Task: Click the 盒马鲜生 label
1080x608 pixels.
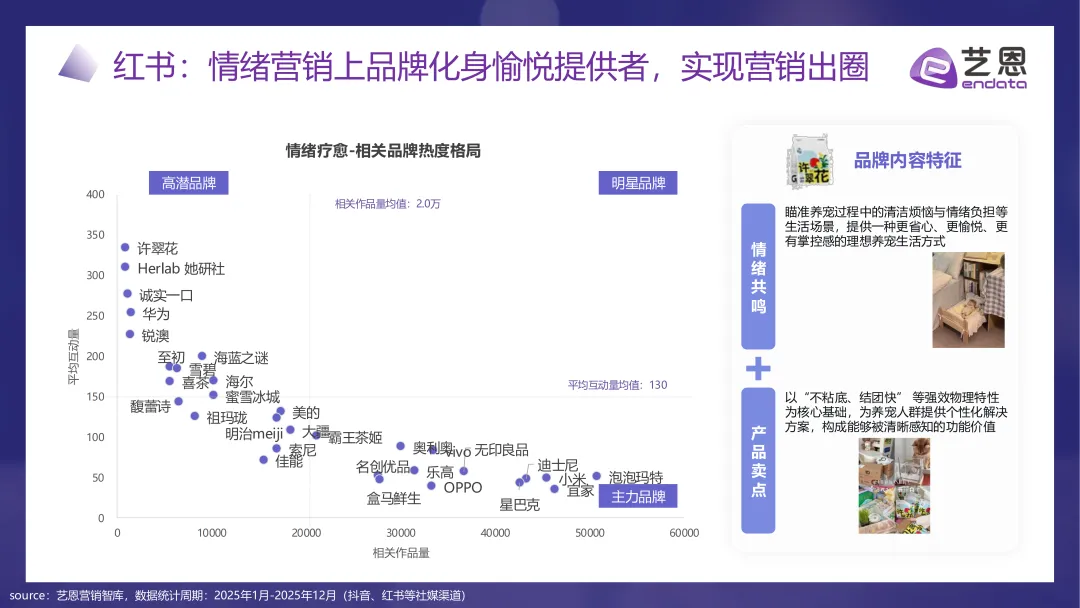Action: 393,499
